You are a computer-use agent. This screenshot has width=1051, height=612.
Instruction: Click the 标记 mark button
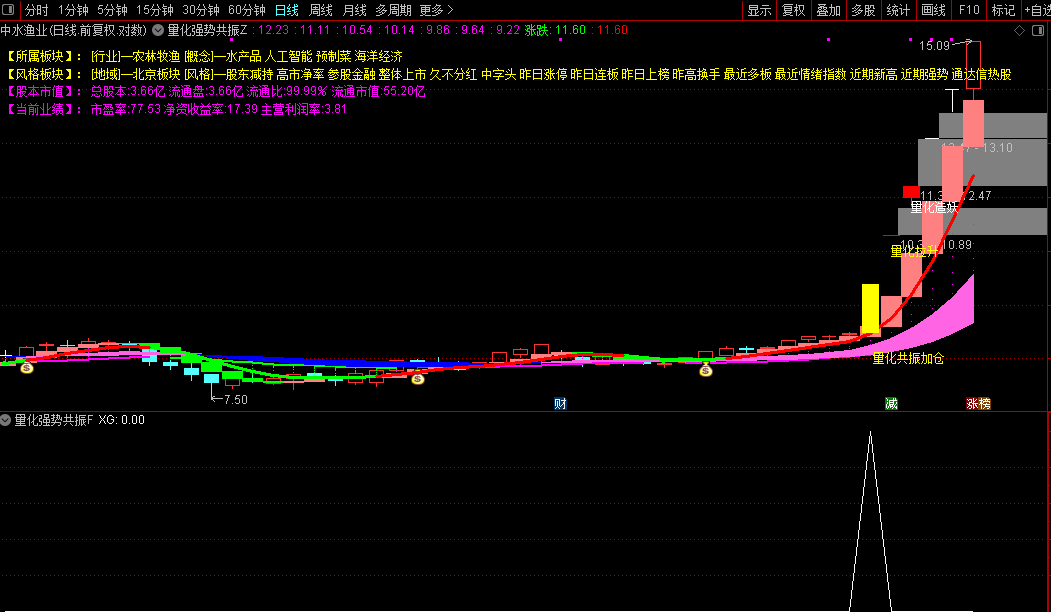(1003, 10)
